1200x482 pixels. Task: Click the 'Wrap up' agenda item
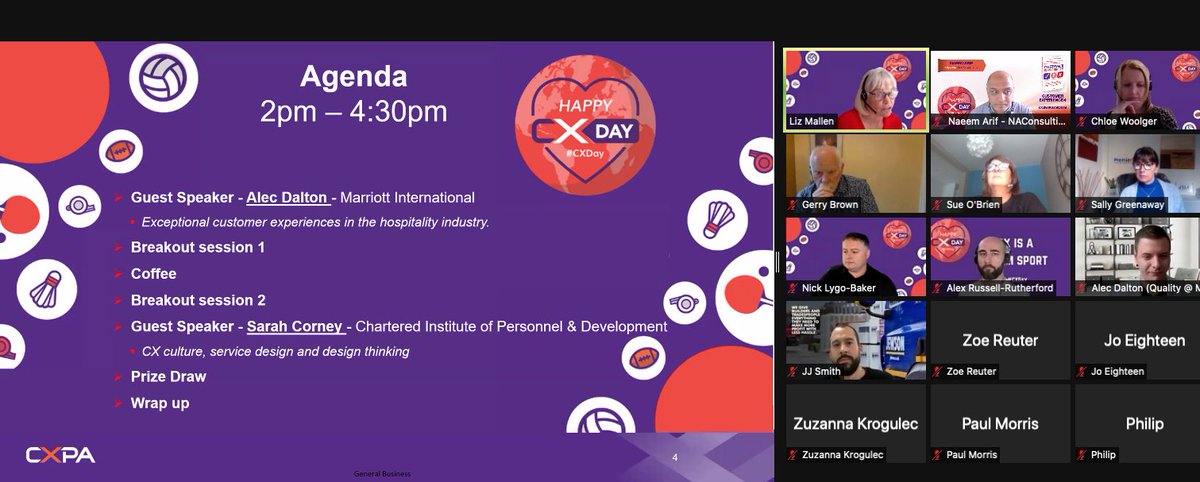(x=160, y=403)
